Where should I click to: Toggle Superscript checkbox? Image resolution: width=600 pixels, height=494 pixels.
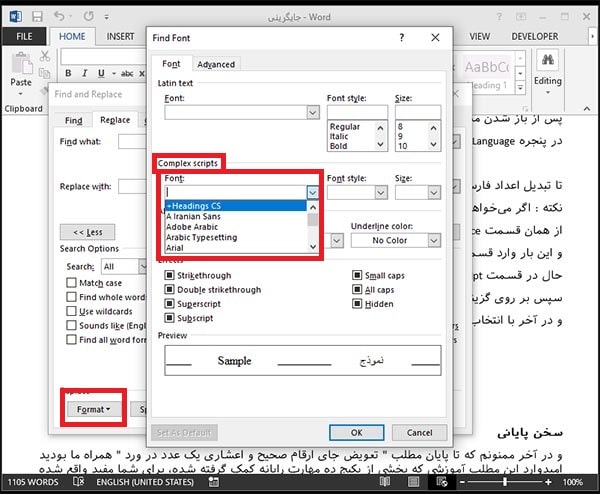click(169, 303)
